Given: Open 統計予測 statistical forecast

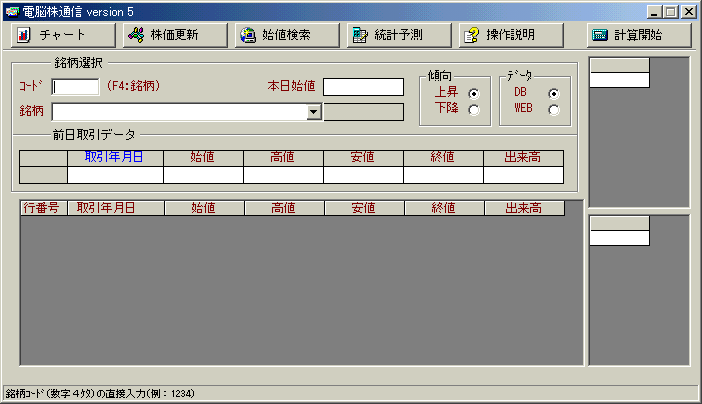Looking at the screenshot, I should click(399, 35).
